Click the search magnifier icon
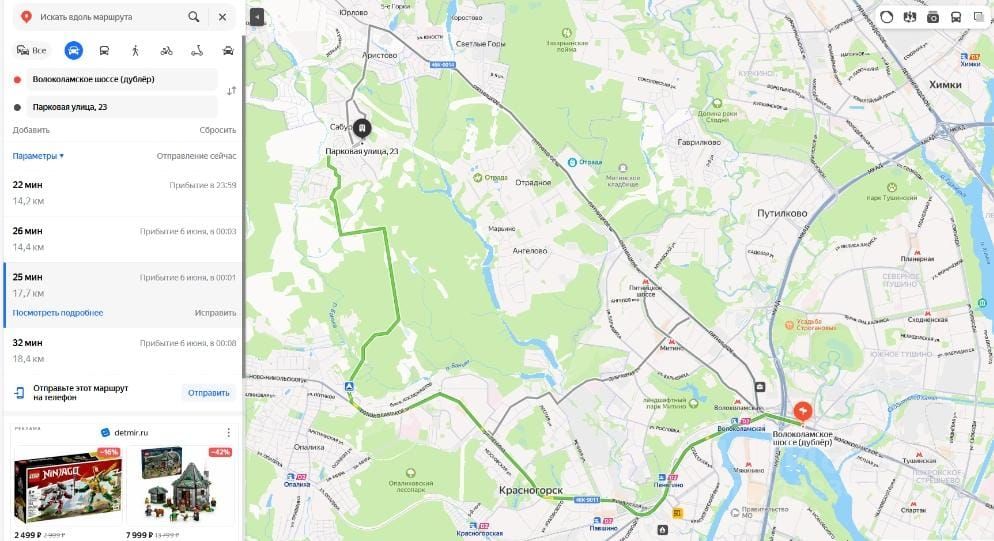 (x=194, y=17)
